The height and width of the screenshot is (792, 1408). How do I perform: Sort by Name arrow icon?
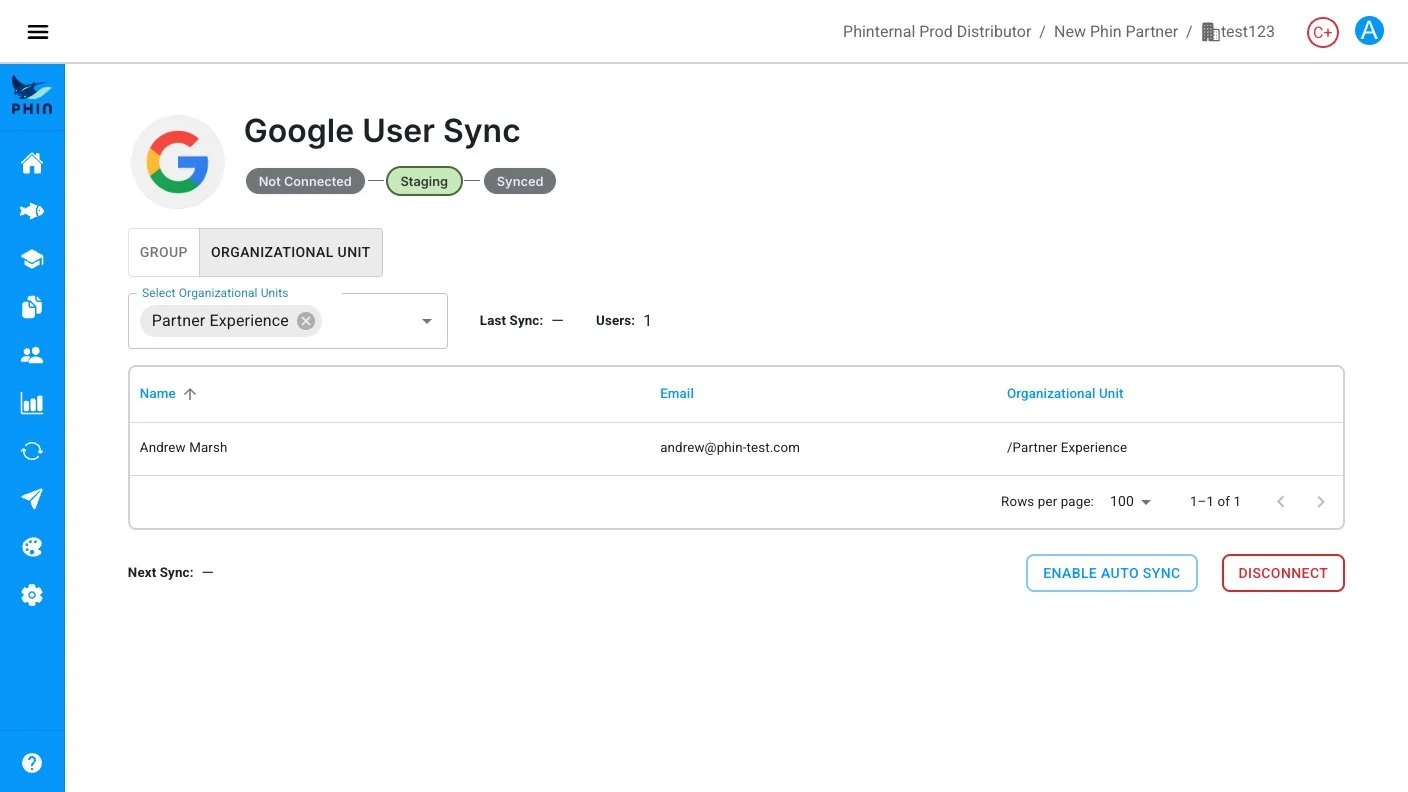click(x=190, y=394)
